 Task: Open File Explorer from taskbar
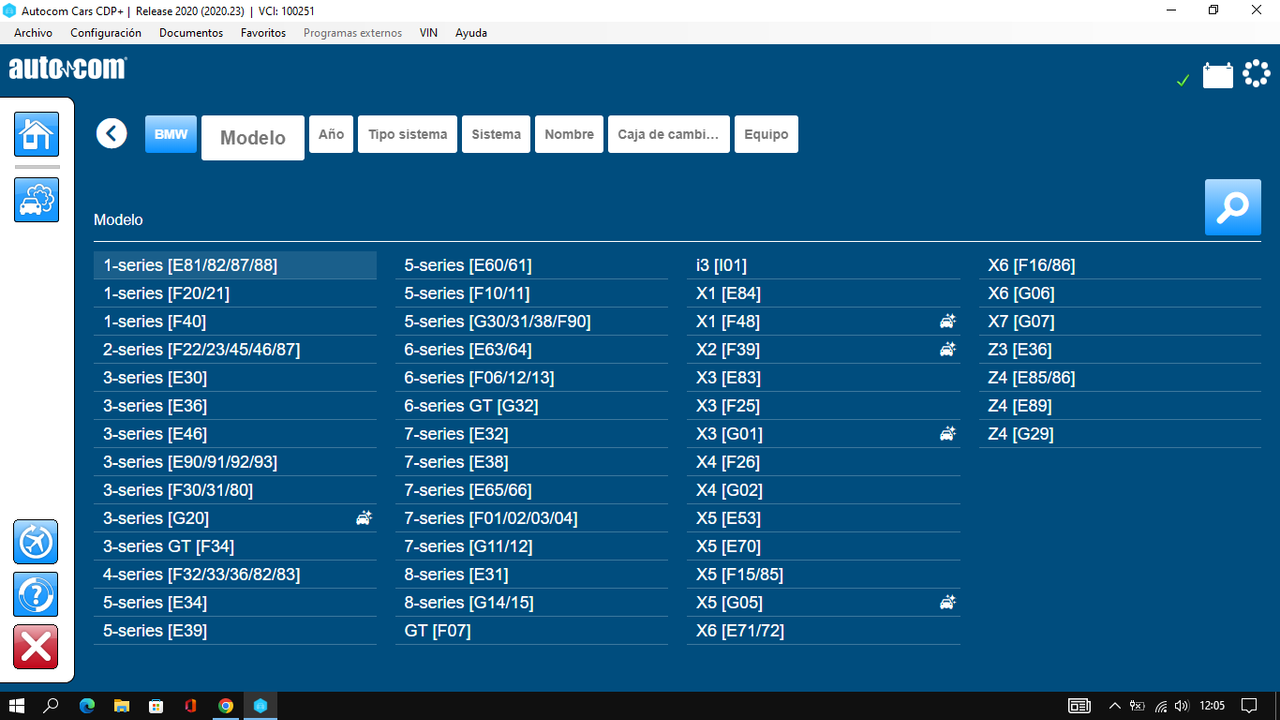pos(121,706)
